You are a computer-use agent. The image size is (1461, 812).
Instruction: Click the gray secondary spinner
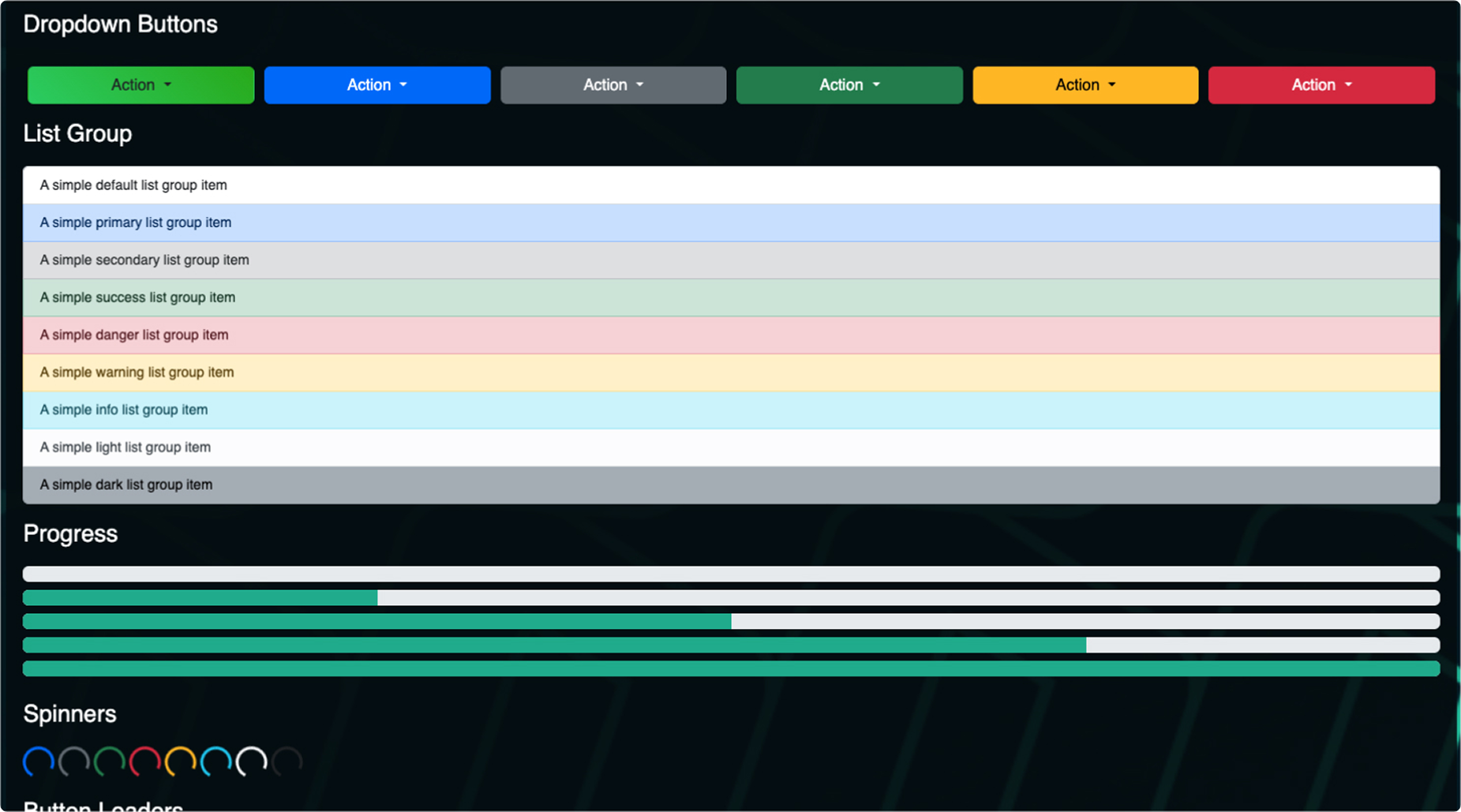click(x=74, y=761)
